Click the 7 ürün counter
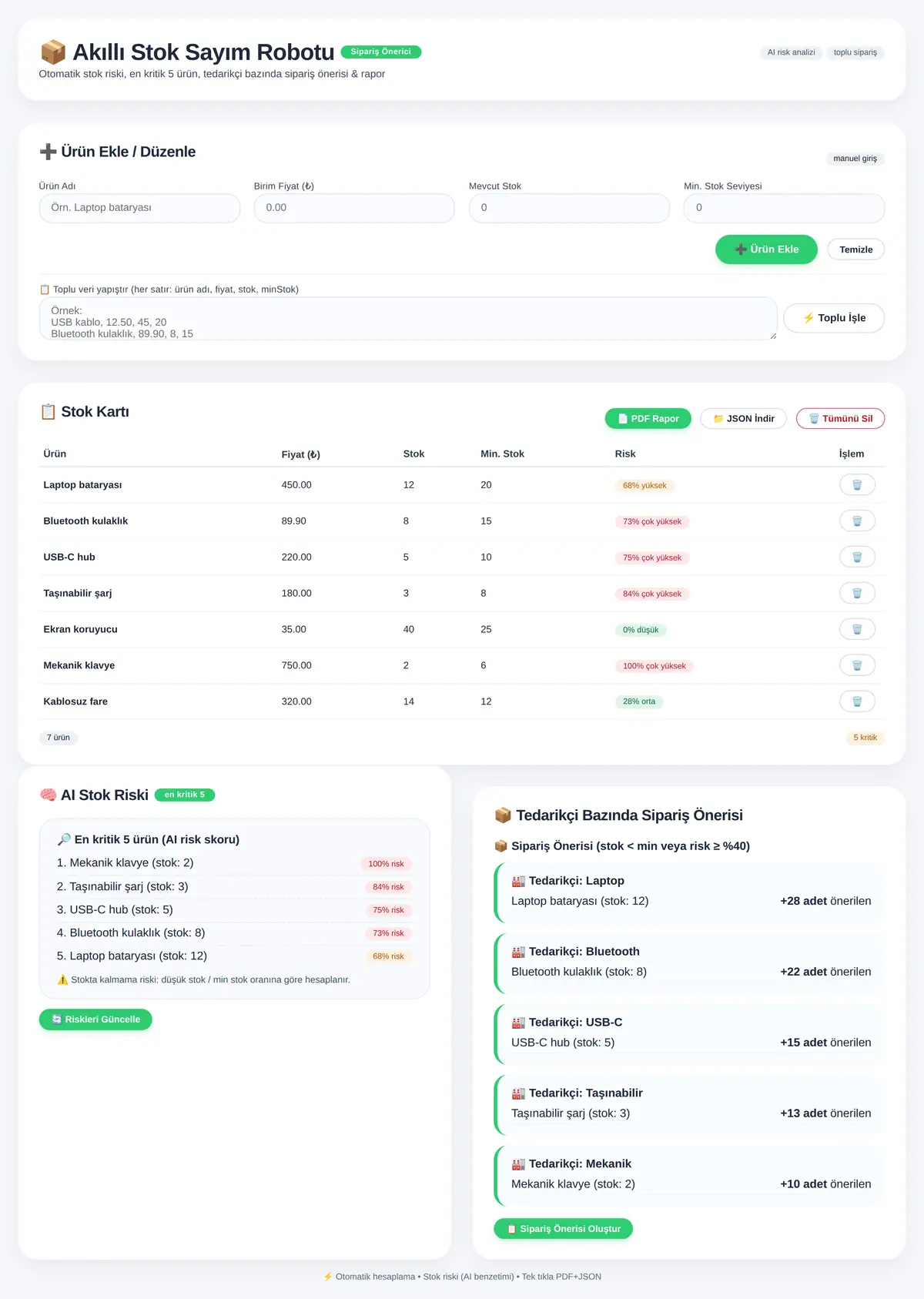The height and width of the screenshot is (1299, 924). 59,738
